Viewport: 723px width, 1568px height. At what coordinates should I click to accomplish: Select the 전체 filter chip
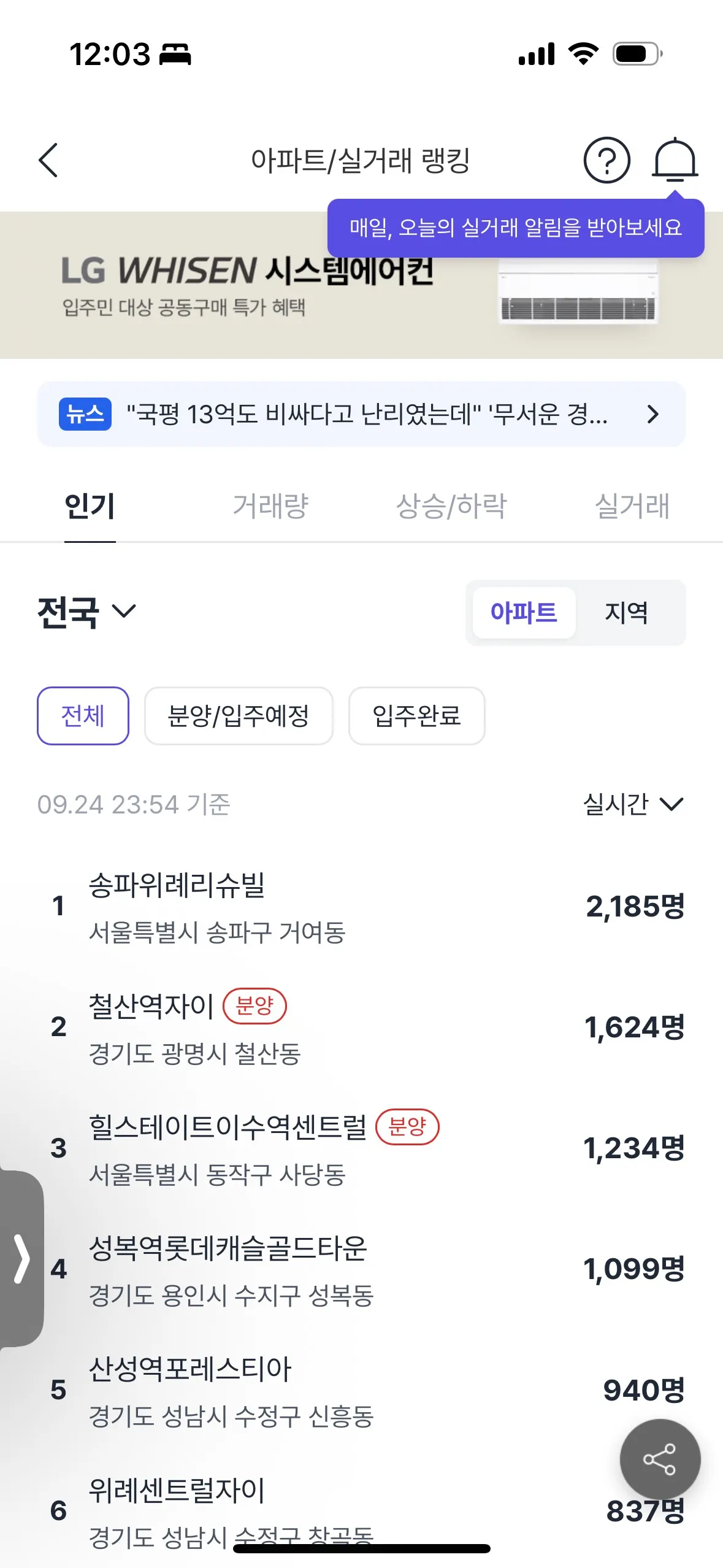pyautogui.click(x=83, y=716)
